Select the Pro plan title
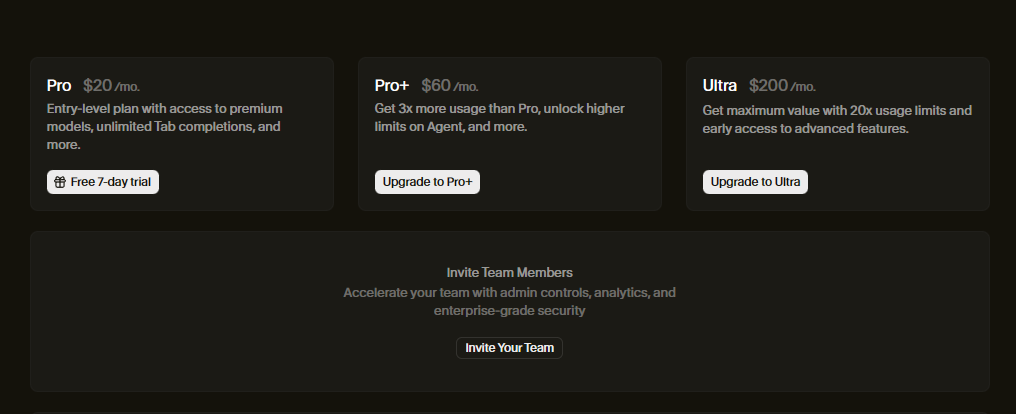 click(59, 86)
